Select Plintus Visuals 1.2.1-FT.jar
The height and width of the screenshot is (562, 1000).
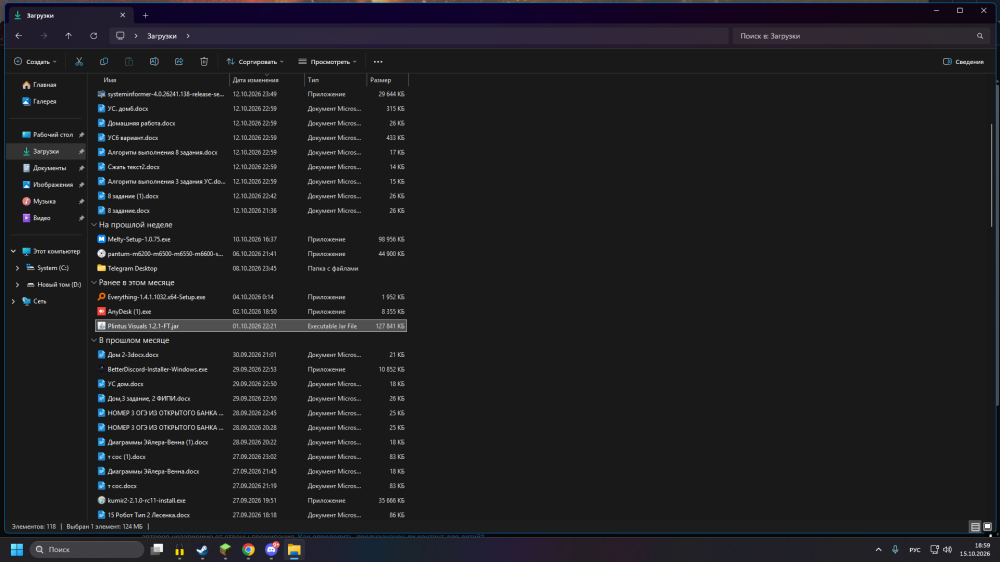pyautogui.click(x=251, y=326)
